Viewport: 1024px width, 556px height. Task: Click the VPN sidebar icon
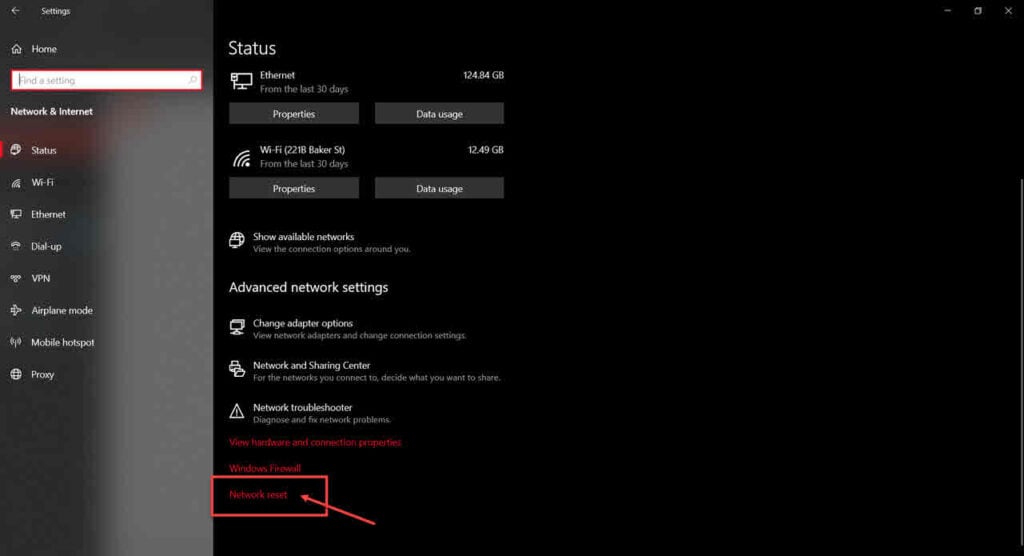[x=16, y=278]
